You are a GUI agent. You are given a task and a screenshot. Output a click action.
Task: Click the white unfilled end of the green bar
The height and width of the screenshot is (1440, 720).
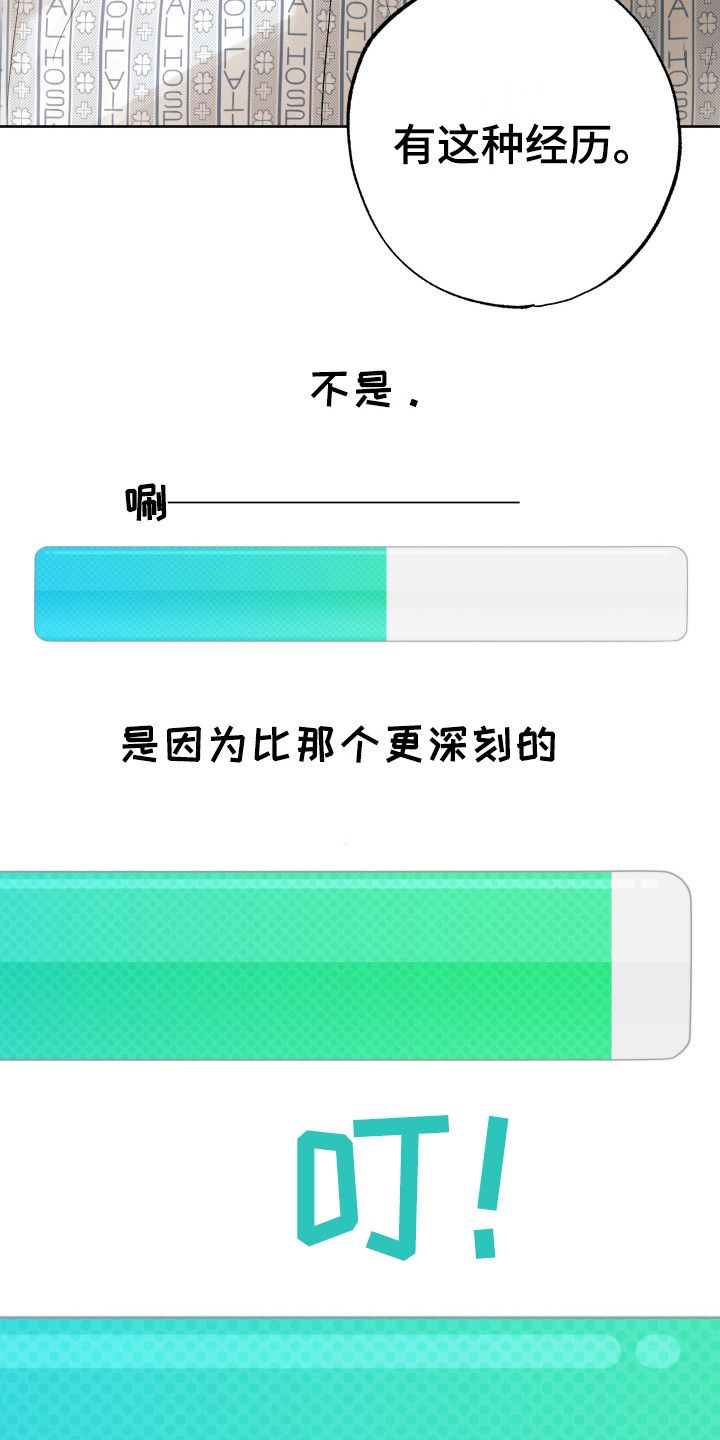(650, 965)
